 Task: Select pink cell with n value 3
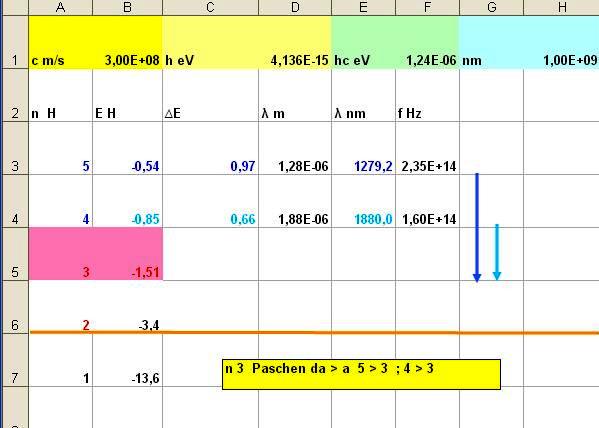pyautogui.click(x=60, y=254)
